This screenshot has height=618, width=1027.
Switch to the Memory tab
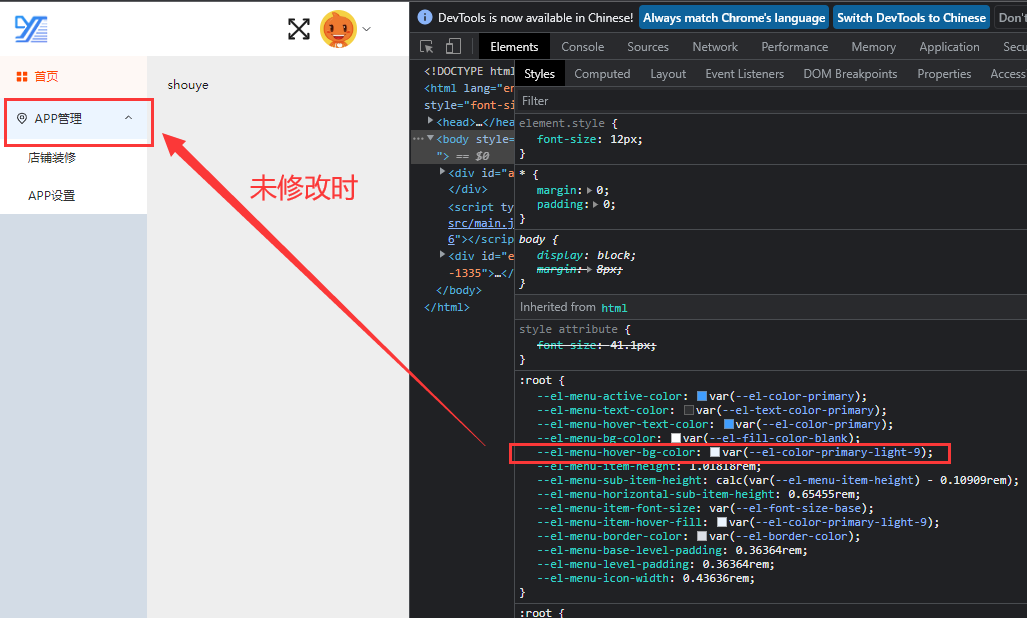(x=873, y=46)
